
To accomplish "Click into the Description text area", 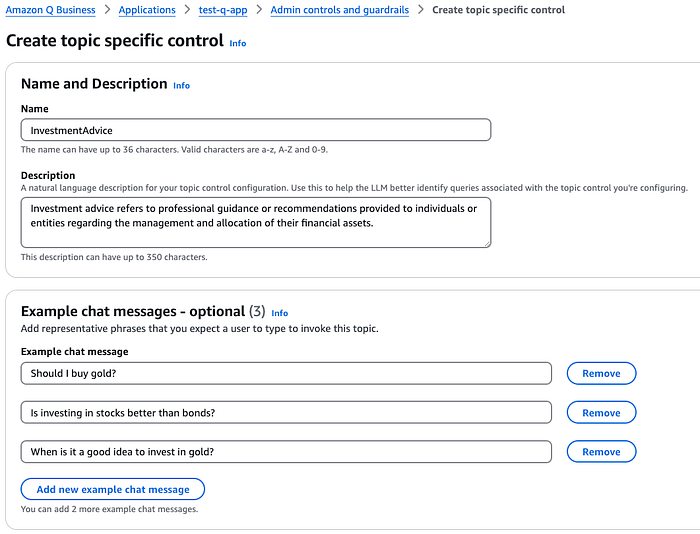I will coord(256,222).
